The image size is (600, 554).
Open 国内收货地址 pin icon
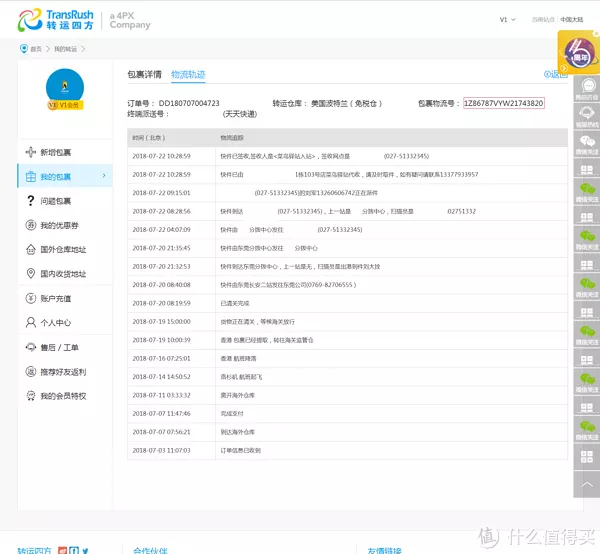point(31,274)
